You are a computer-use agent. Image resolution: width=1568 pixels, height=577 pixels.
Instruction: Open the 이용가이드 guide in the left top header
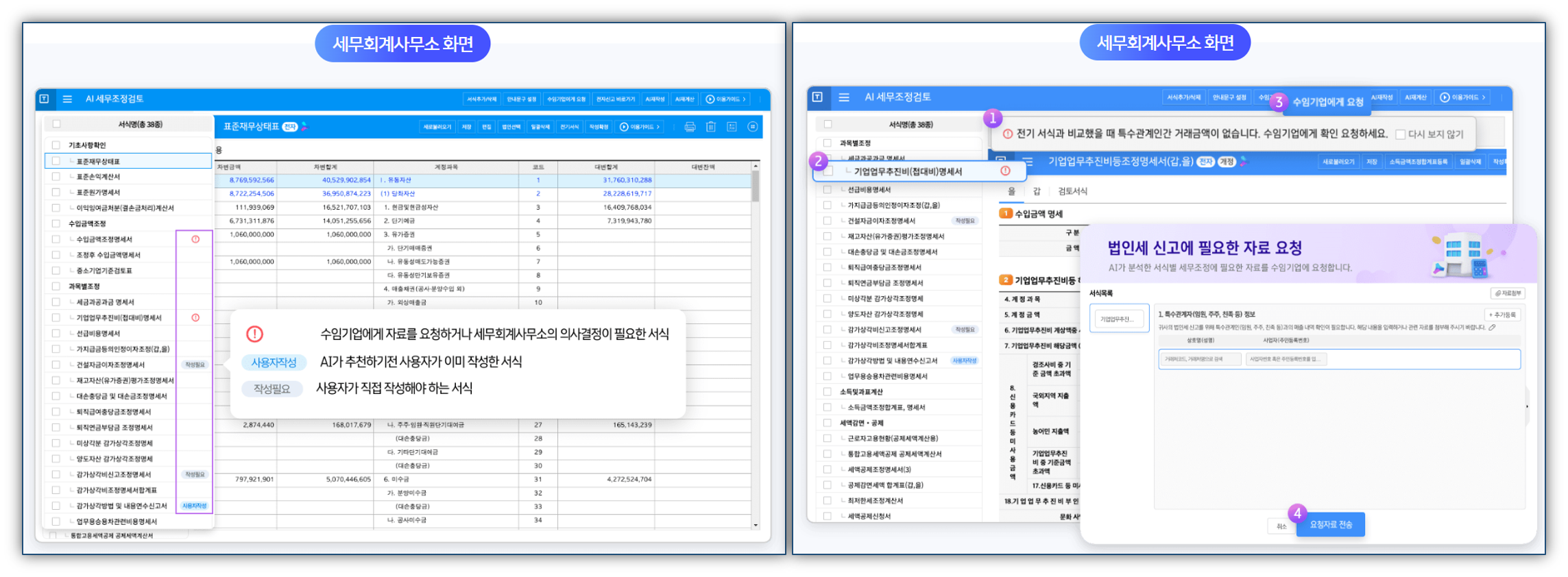(x=725, y=99)
